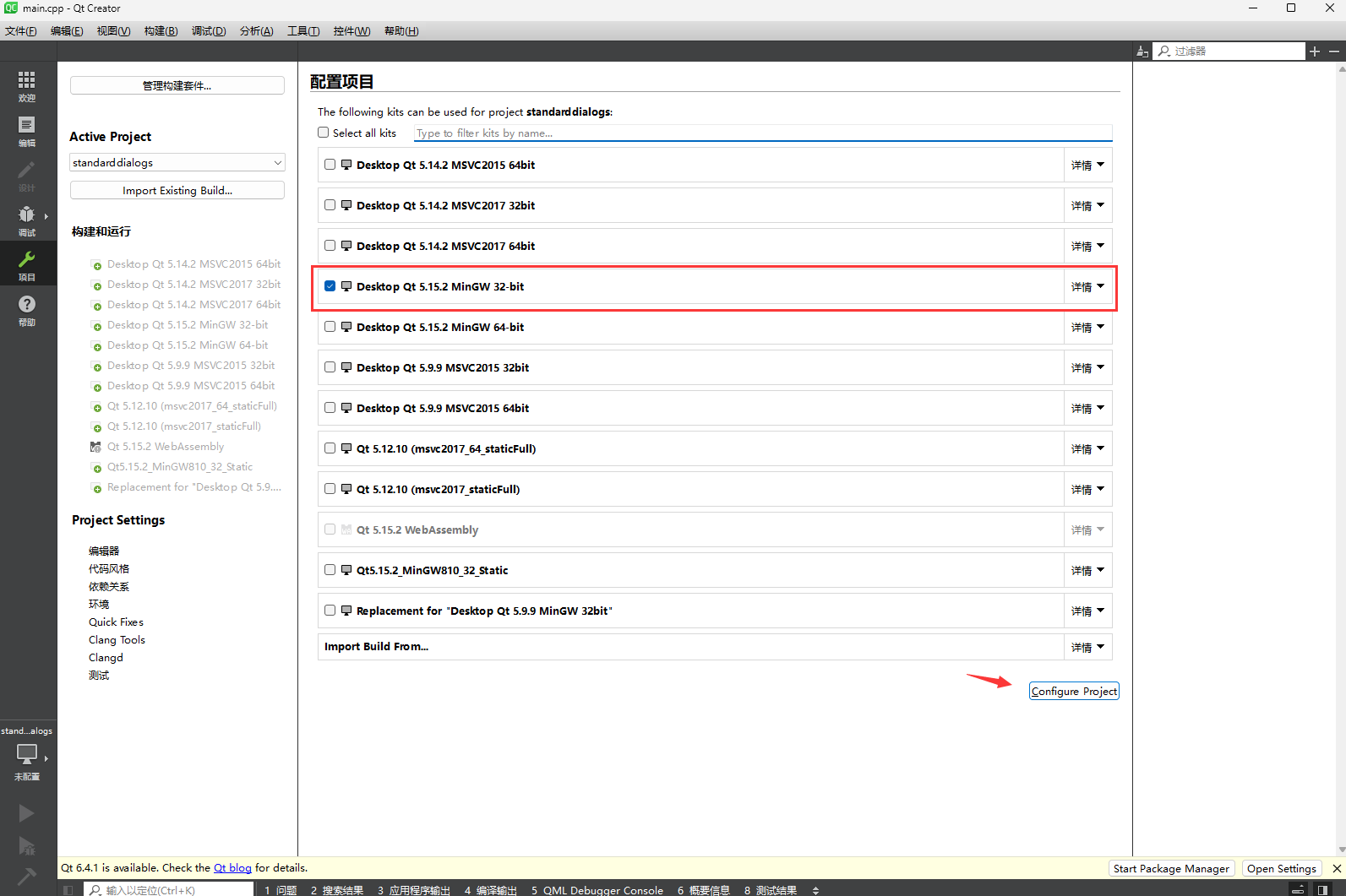Image resolution: width=1346 pixels, height=896 pixels.
Task: Follow the Qt blog link
Action: click(232, 868)
